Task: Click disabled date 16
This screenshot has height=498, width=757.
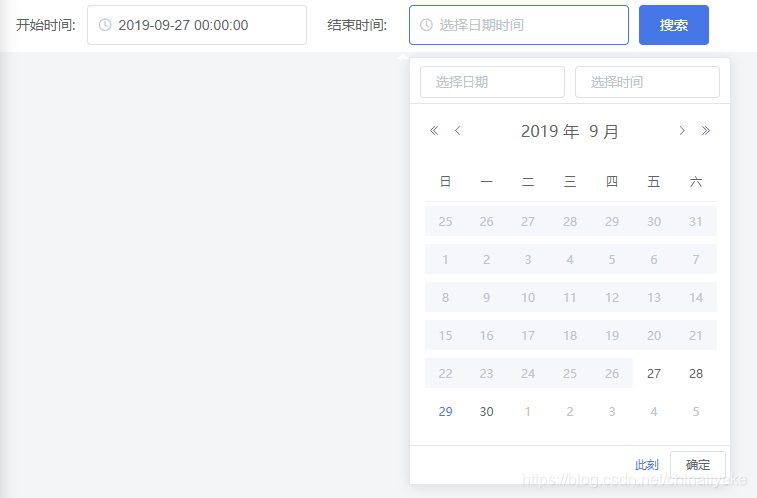Action: click(x=486, y=335)
